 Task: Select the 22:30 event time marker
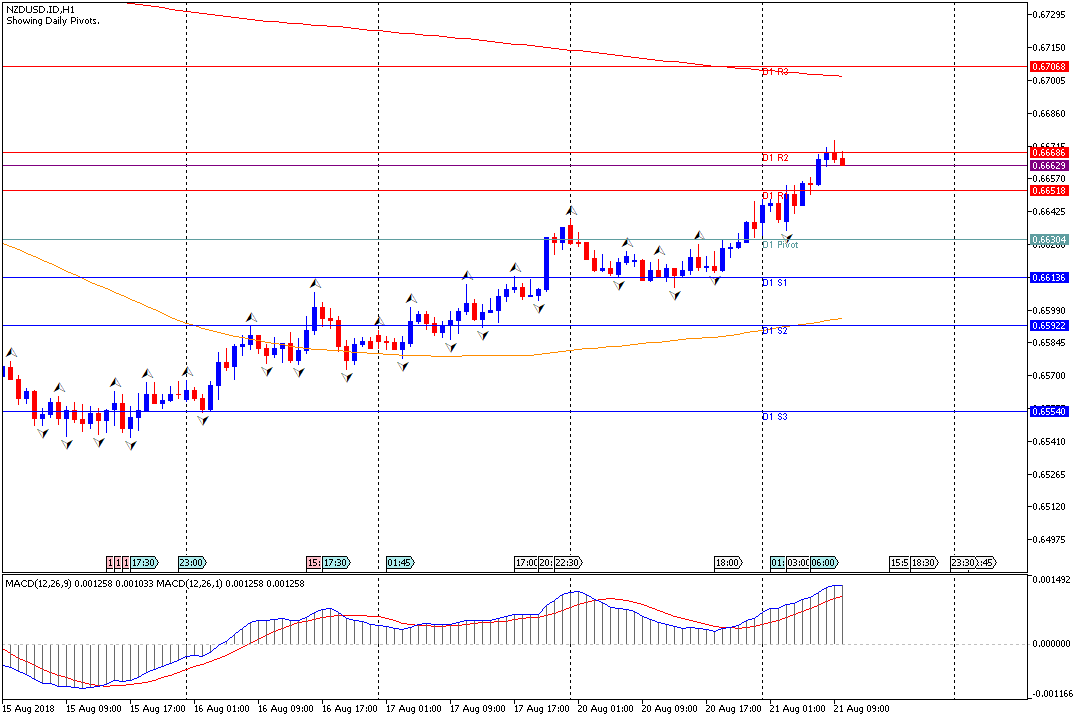(569, 563)
